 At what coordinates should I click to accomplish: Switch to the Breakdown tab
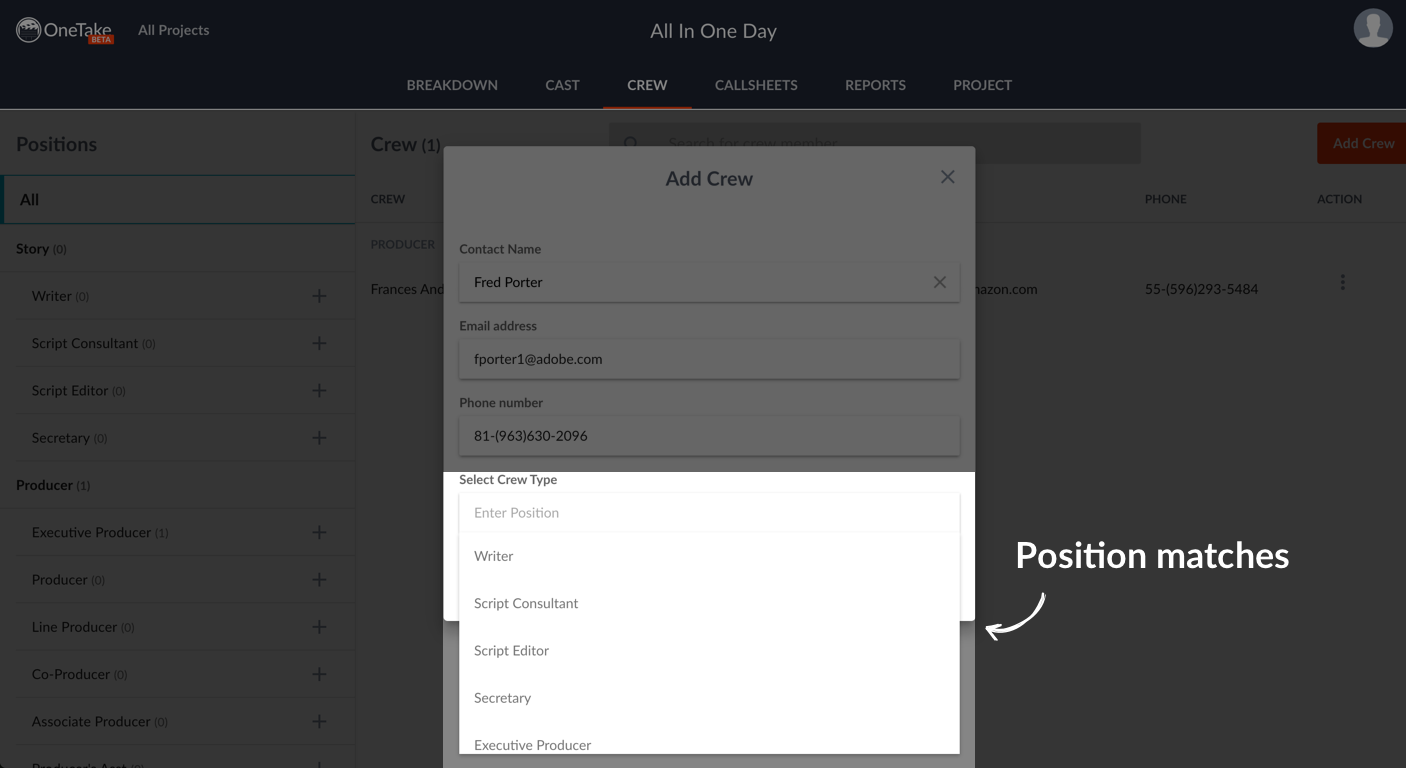pyautogui.click(x=452, y=85)
